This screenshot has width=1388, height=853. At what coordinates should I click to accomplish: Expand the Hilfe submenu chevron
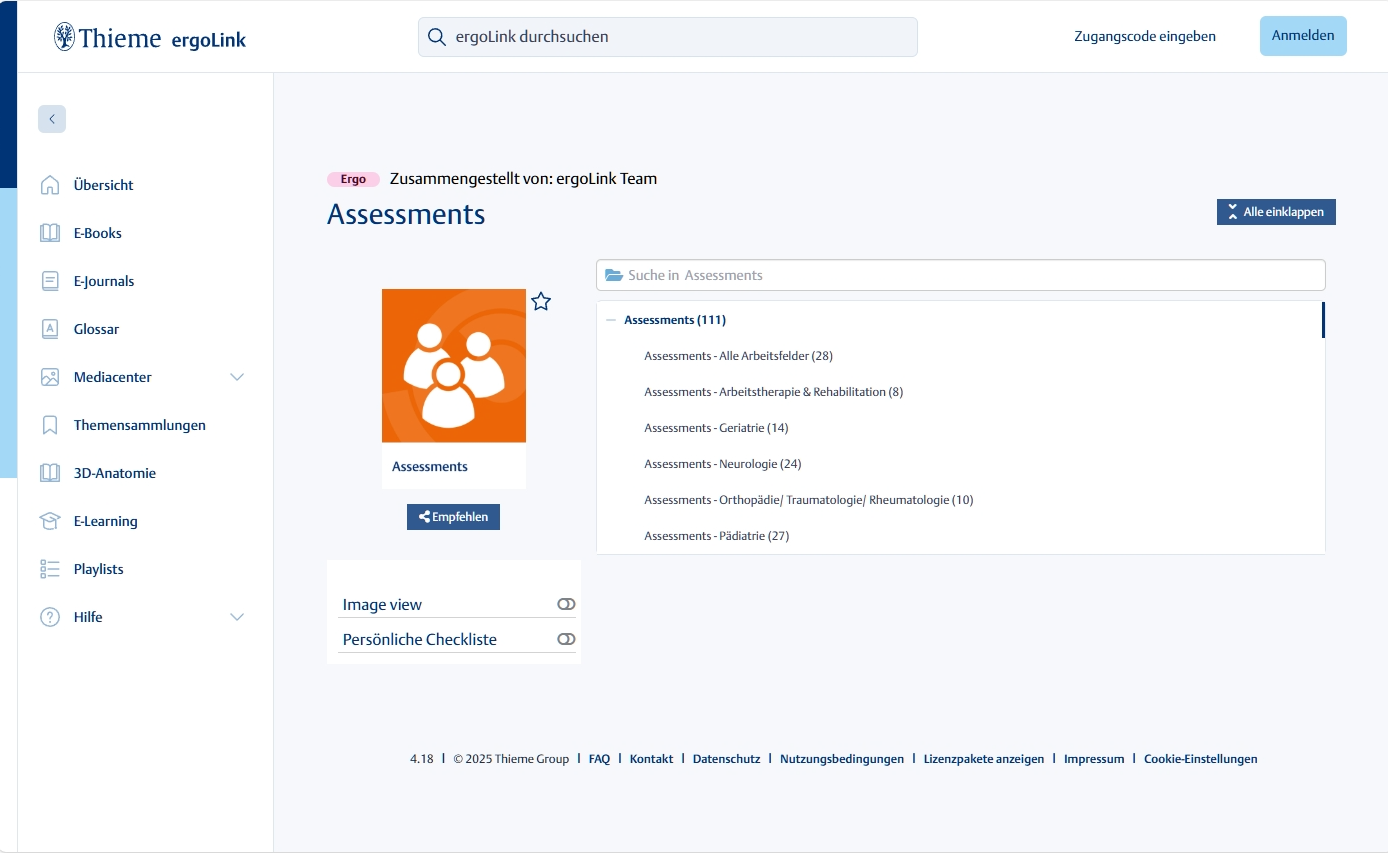click(x=237, y=617)
